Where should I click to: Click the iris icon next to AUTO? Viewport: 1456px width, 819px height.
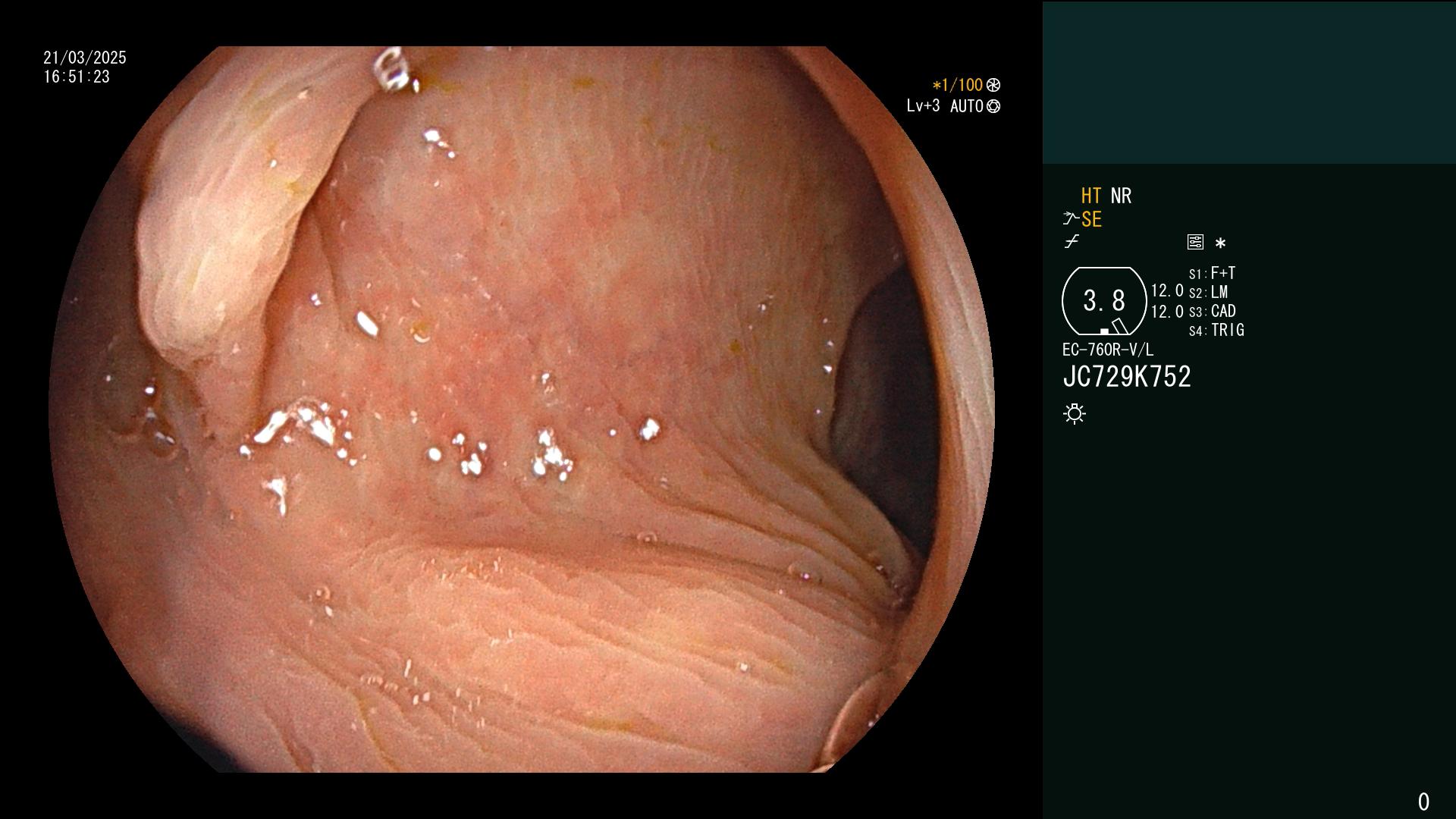[993, 106]
